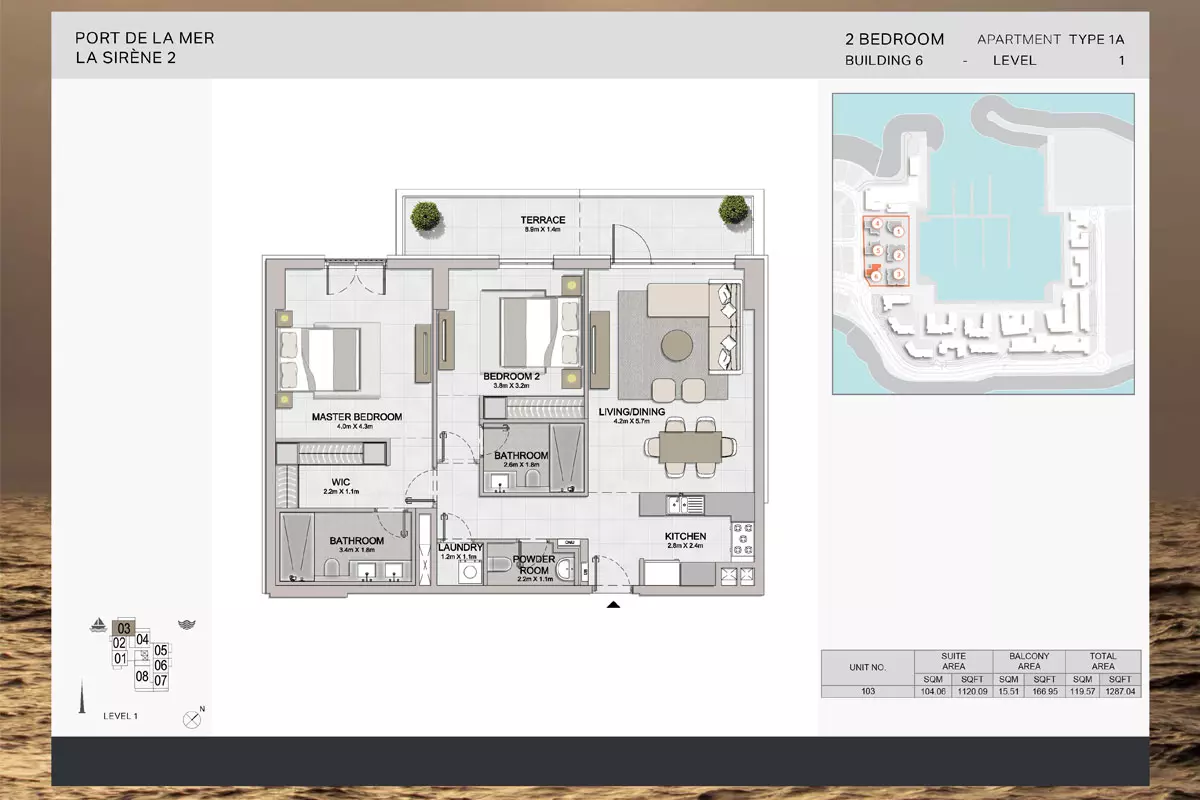Click the Total Area column header

coord(1103,661)
